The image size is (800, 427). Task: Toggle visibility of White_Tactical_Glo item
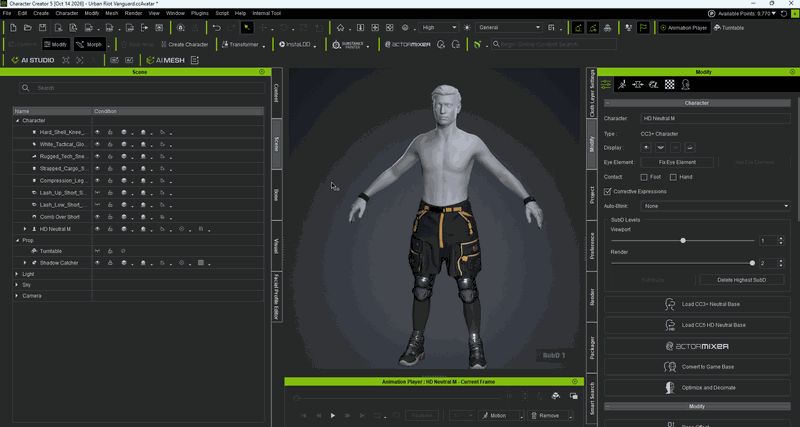click(97, 144)
